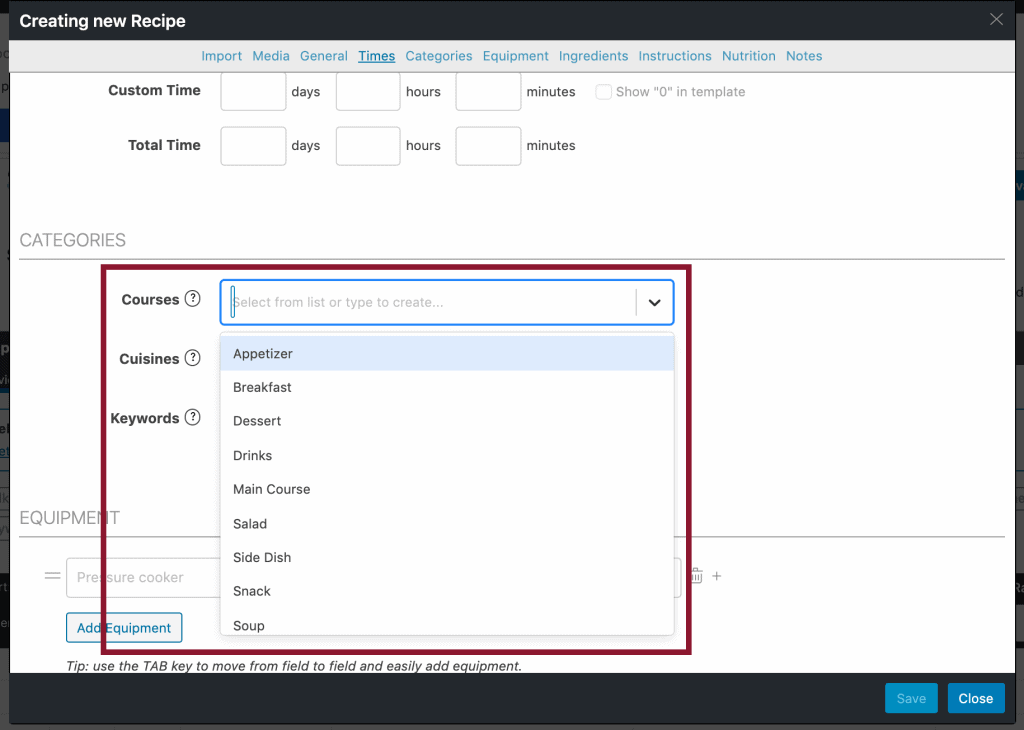The height and width of the screenshot is (730, 1024).
Task: Click the Cuisines help question-mark icon
Action: [192, 358]
